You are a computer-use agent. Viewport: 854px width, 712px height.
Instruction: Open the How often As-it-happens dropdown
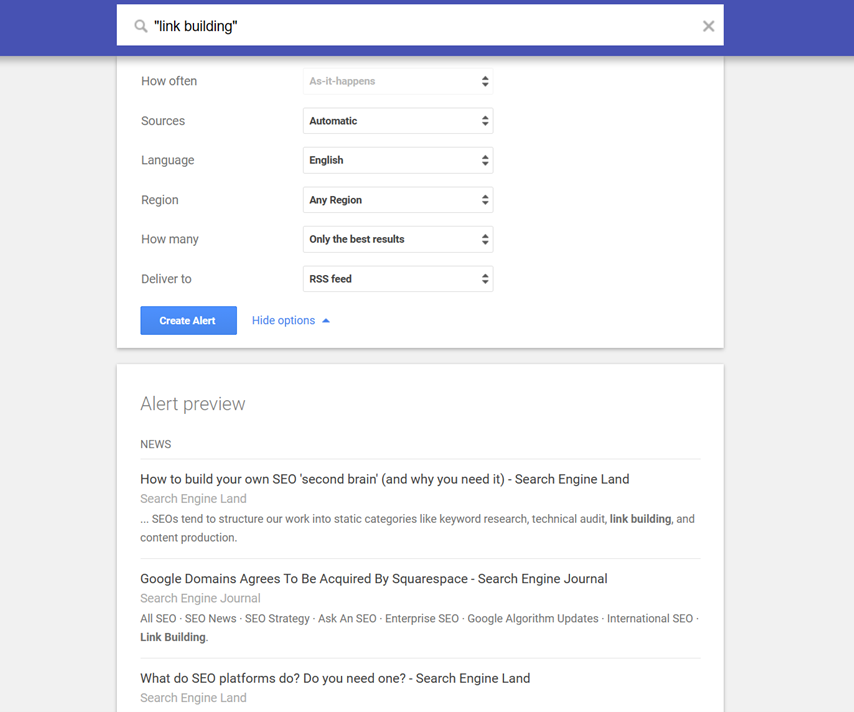click(398, 81)
